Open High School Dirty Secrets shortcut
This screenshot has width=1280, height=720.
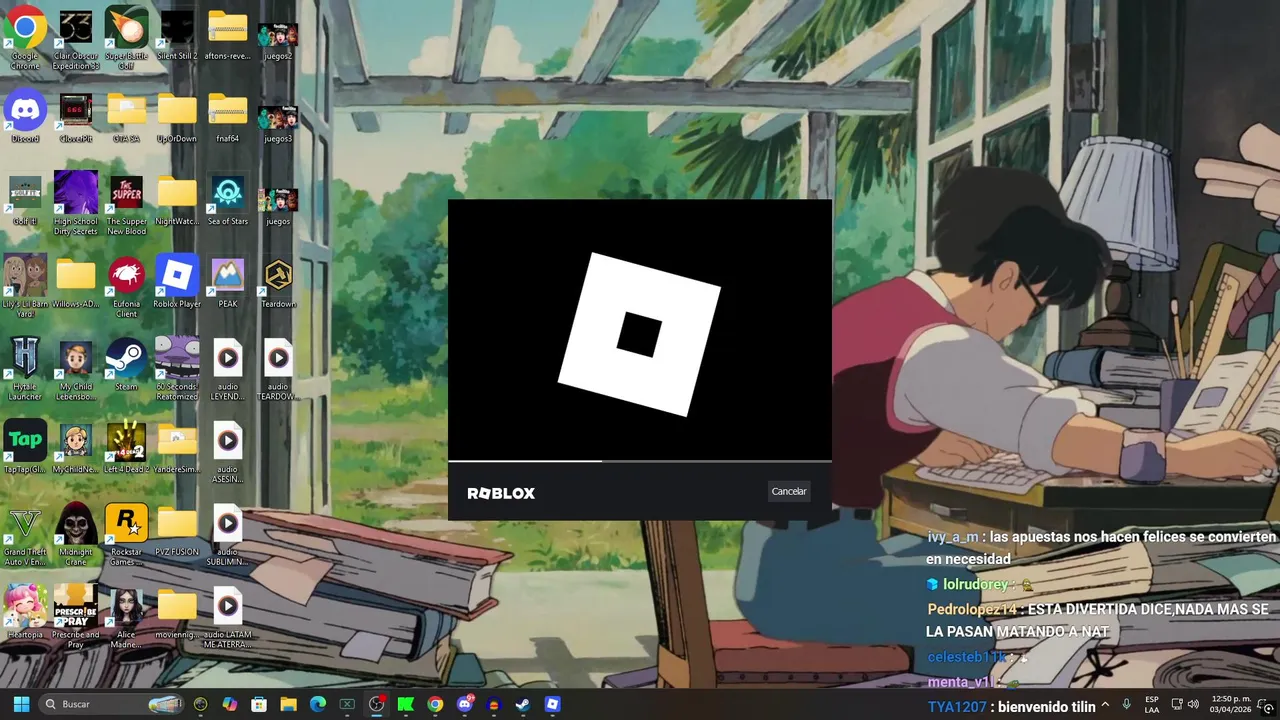pos(76,204)
